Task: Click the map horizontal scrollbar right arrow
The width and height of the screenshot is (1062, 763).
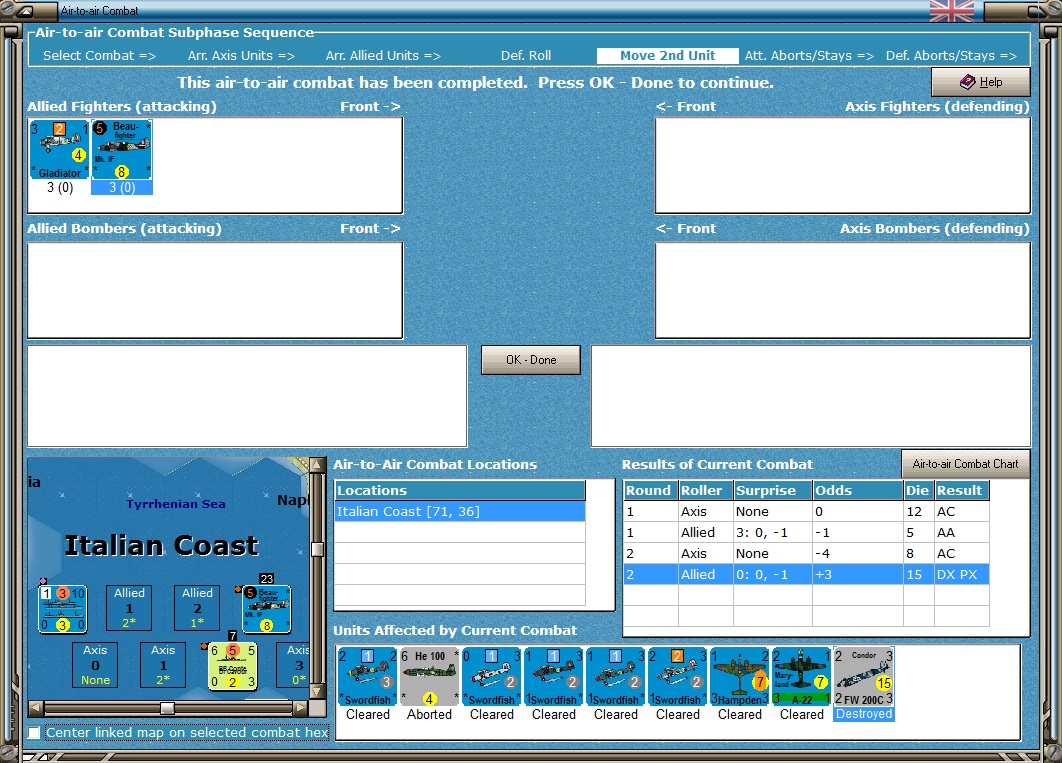Action: coord(300,708)
